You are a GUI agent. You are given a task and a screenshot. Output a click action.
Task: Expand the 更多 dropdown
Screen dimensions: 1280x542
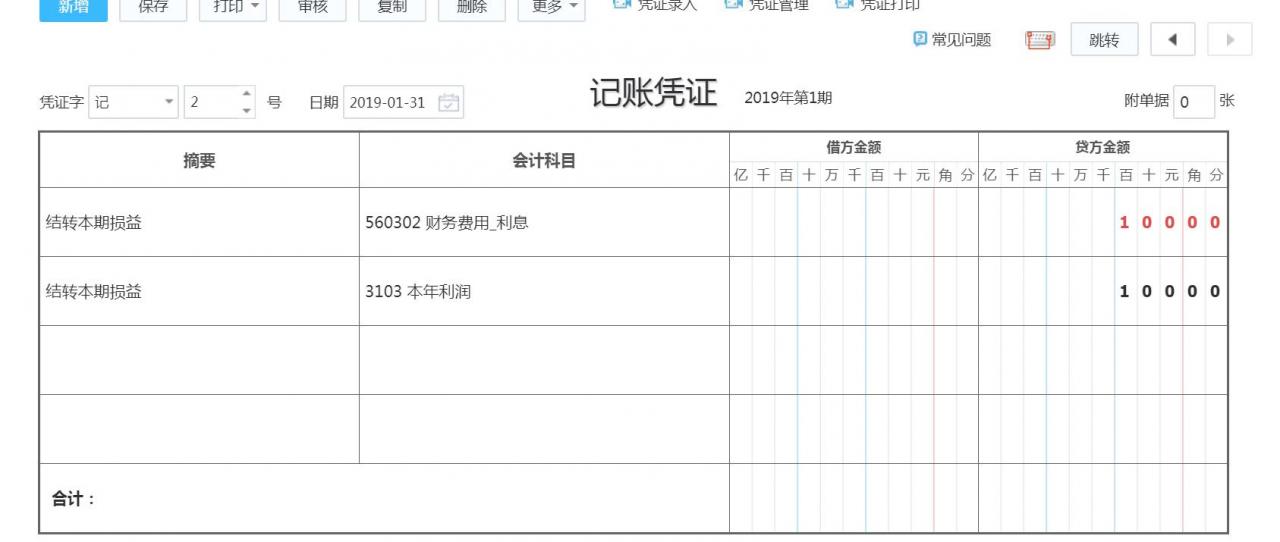click(x=552, y=7)
